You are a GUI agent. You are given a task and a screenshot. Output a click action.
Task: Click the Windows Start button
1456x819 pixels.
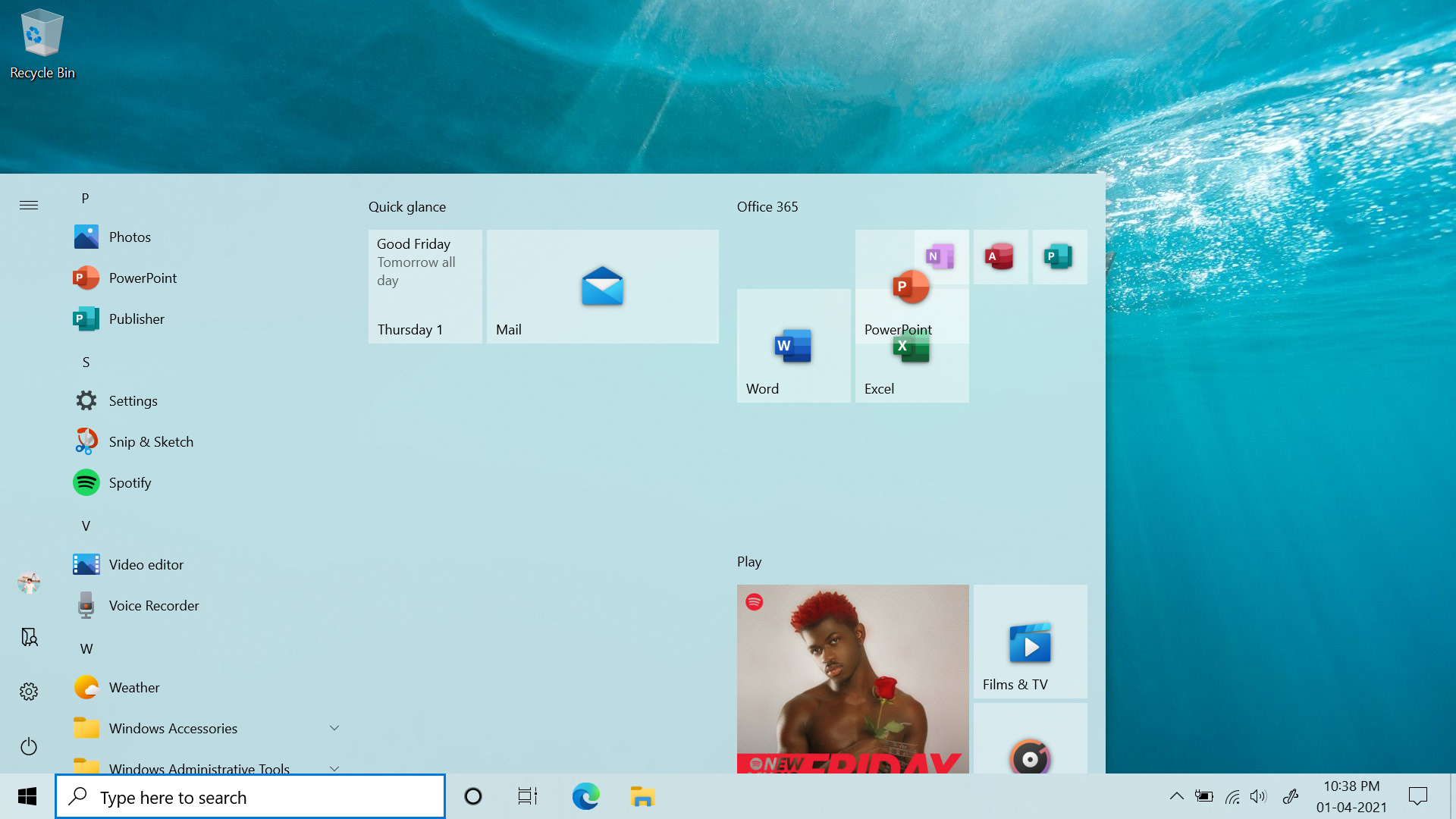pyautogui.click(x=27, y=796)
